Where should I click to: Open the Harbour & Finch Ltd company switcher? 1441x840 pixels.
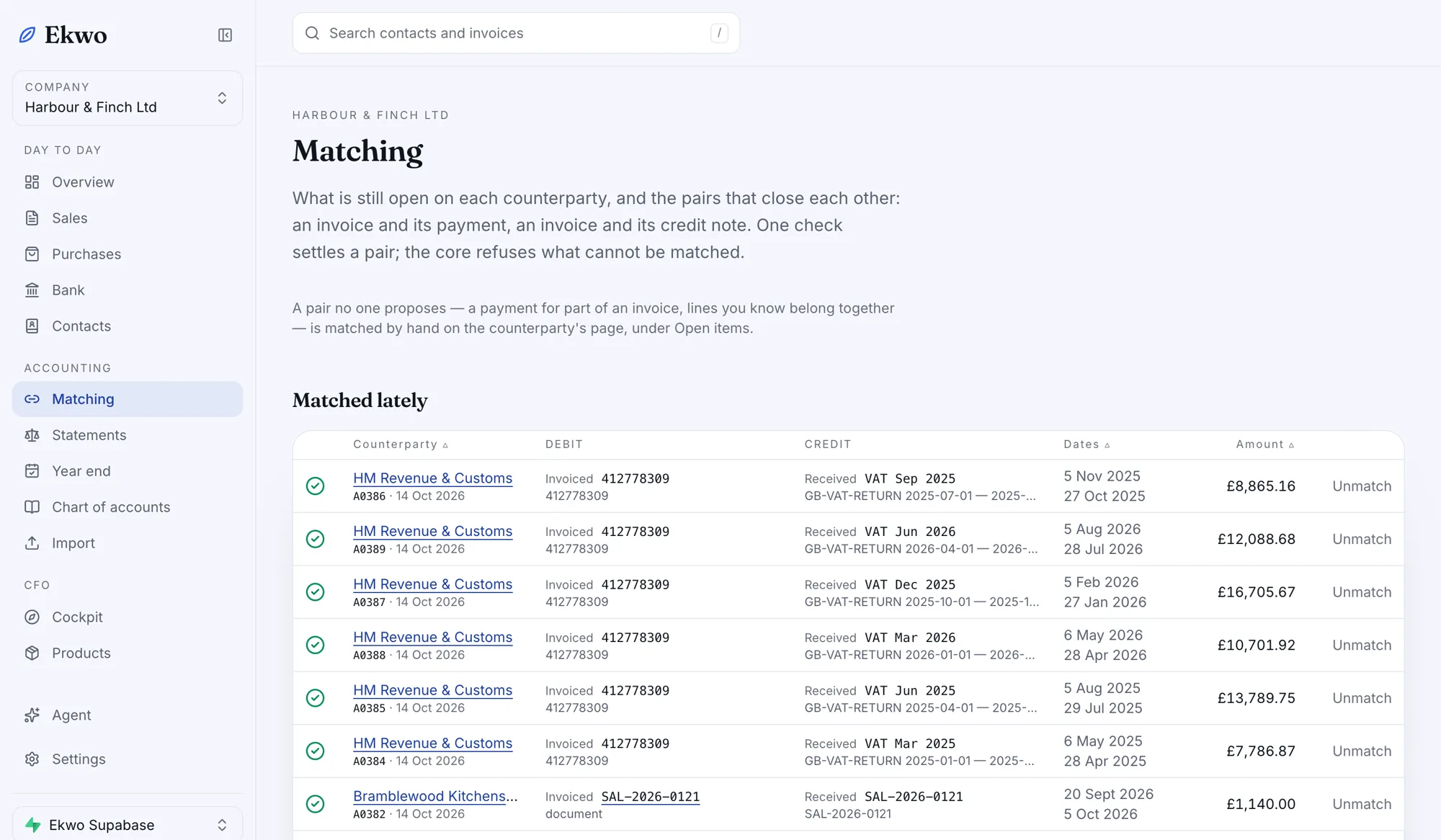pyautogui.click(x=128, y=98)
